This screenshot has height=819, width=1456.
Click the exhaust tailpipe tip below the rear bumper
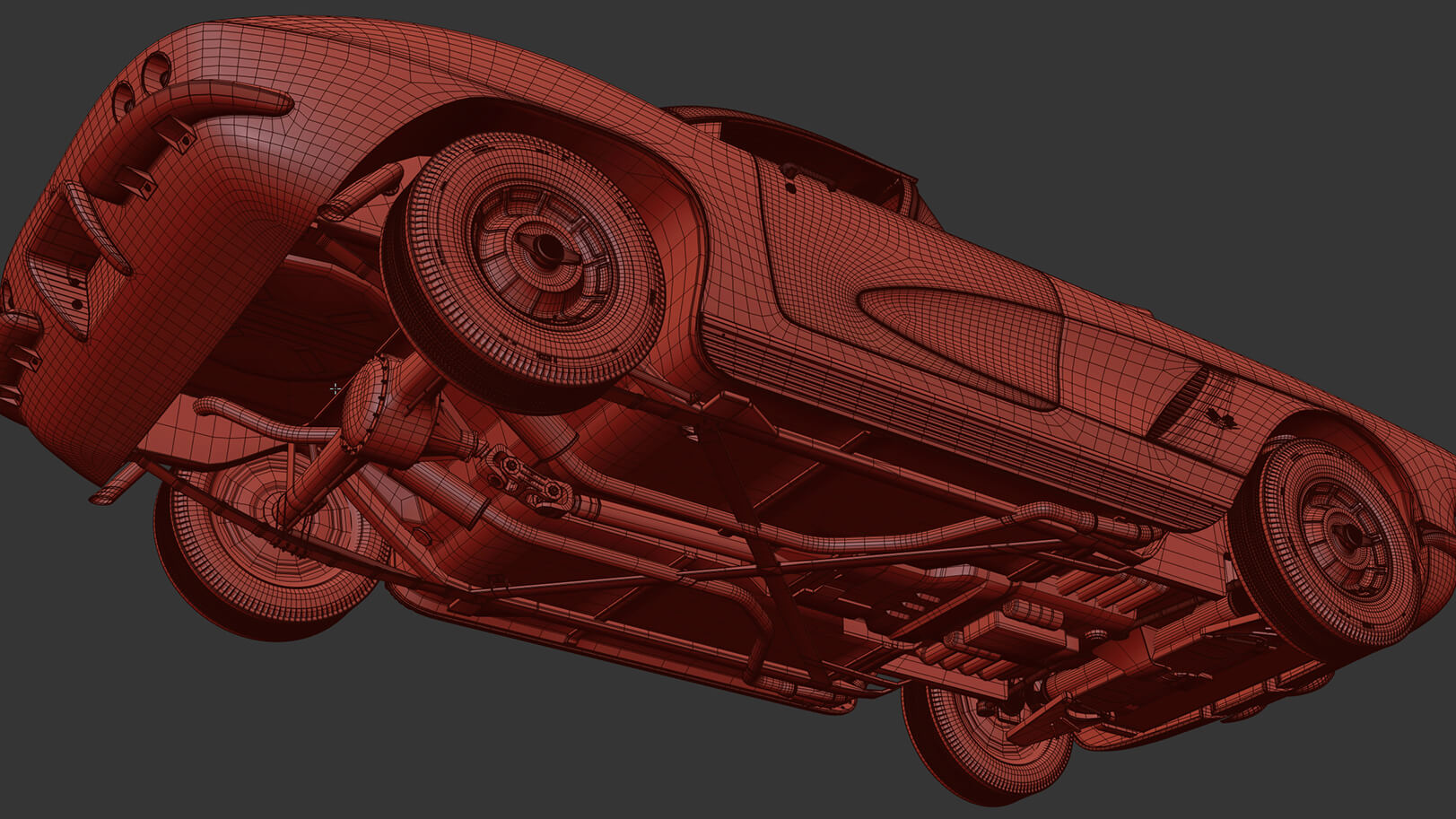107,492
